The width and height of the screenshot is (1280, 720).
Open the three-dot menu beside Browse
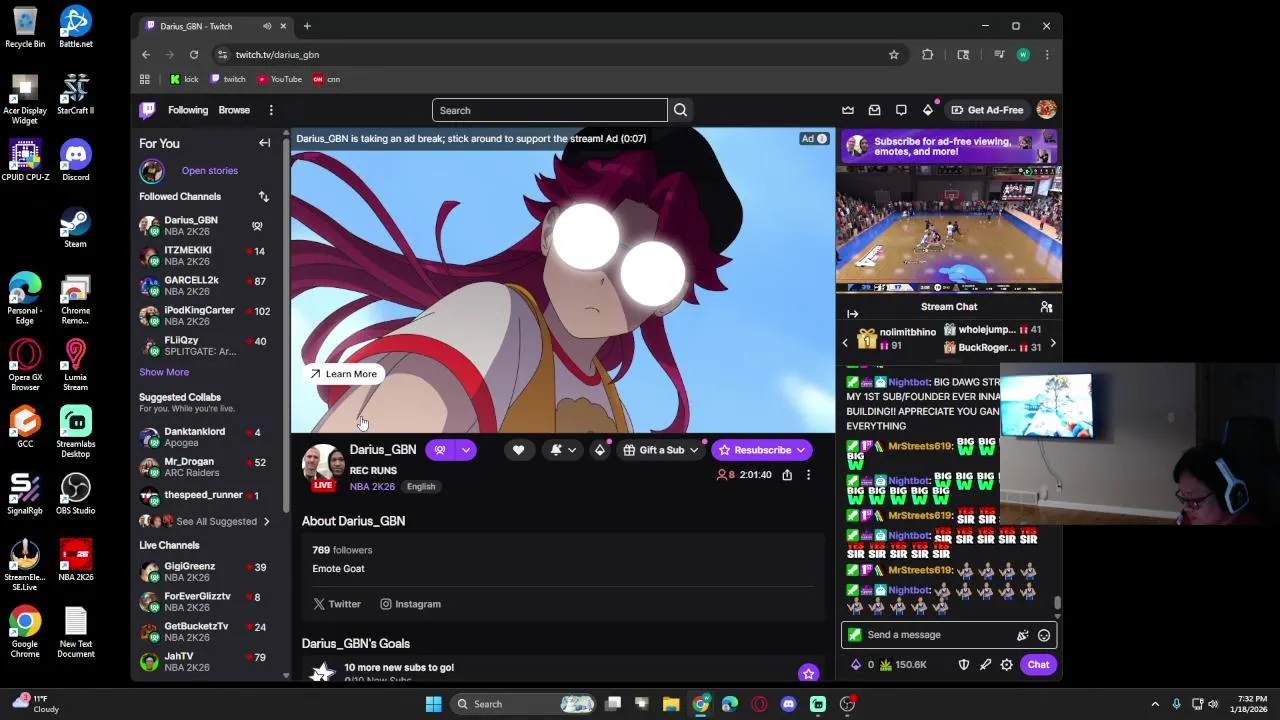[x=271, y=110]
